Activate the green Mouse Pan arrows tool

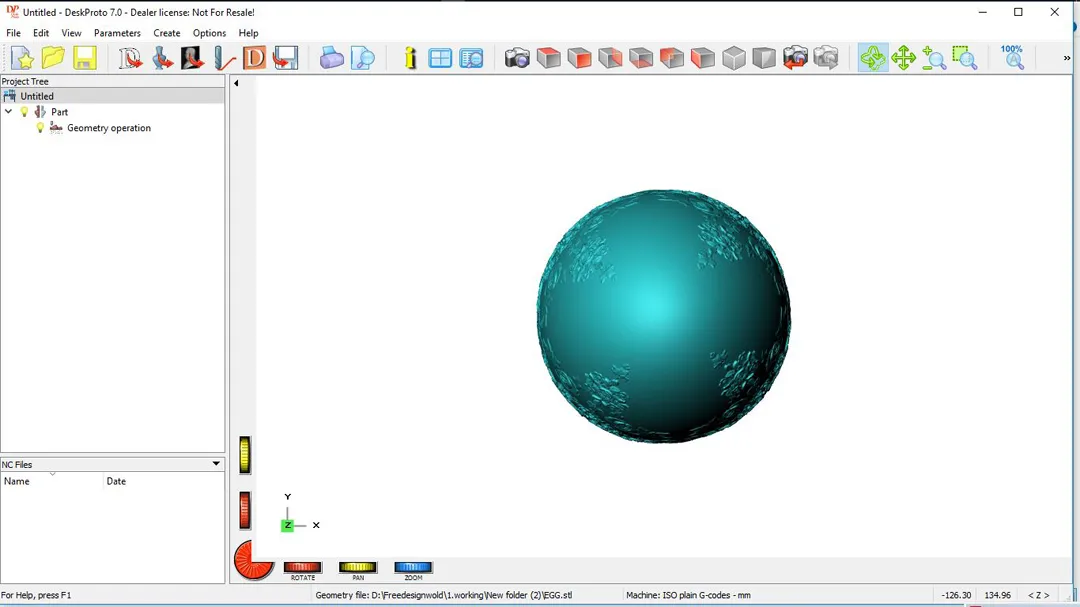pos(904,58)
